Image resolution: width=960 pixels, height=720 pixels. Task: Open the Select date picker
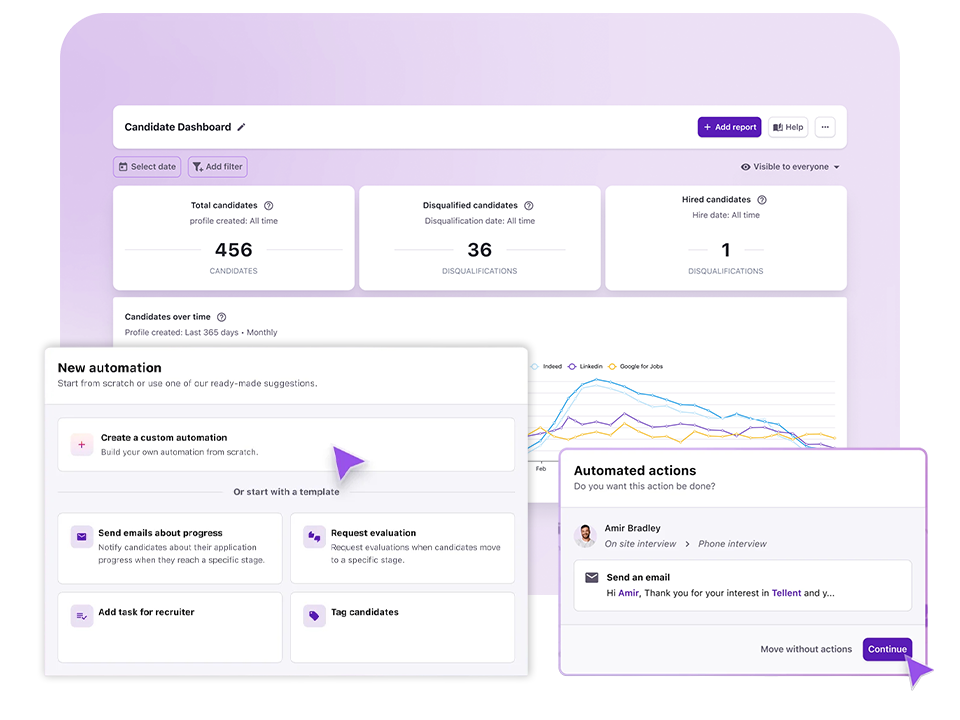pos(147,167)
